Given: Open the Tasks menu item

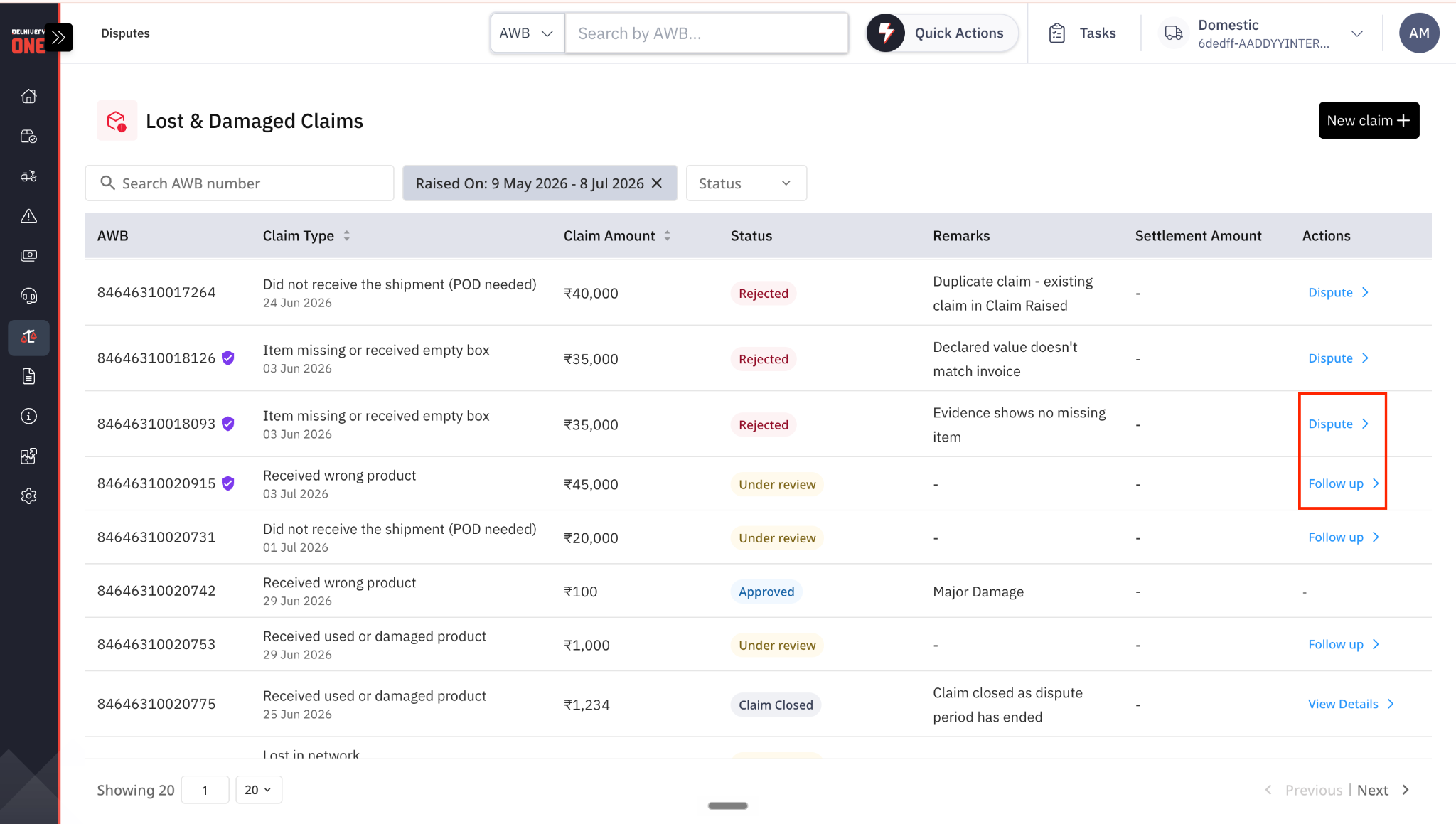Looking at the screenshot, I should pos(1082,33).
